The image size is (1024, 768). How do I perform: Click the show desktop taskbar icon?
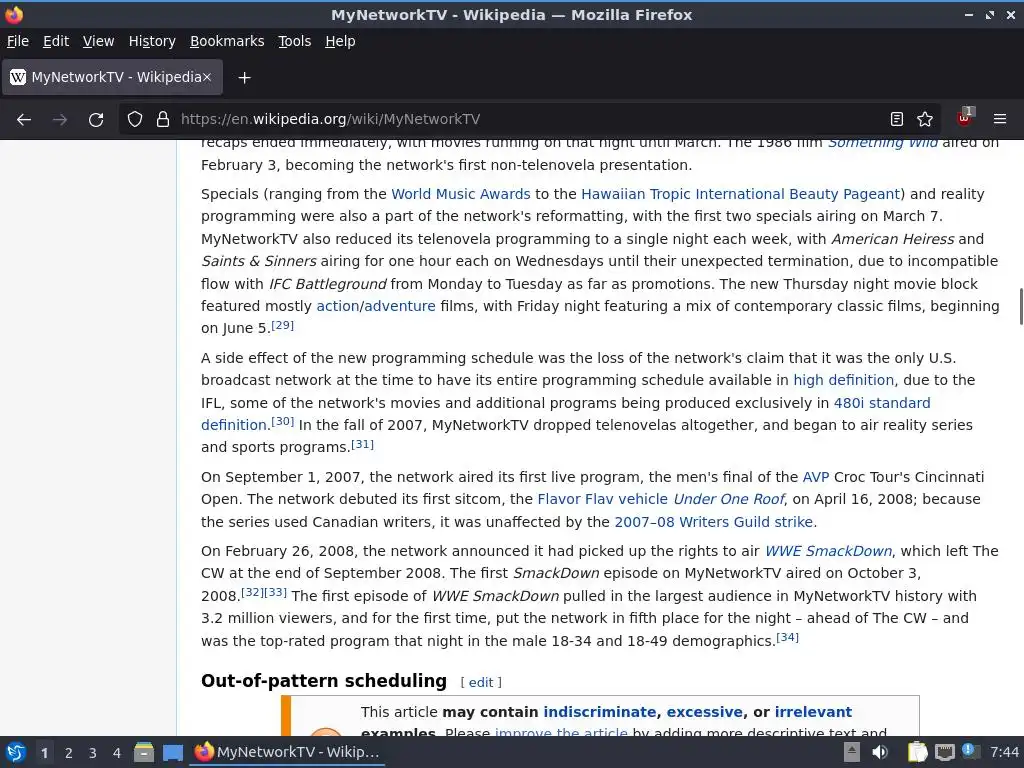pos(172,752)
